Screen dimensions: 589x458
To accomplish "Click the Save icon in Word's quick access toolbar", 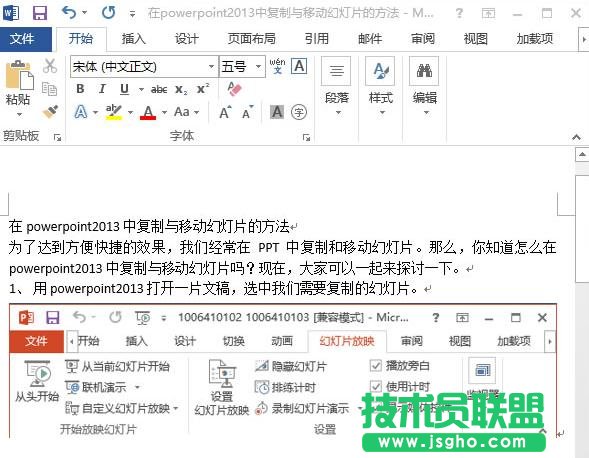I will [x=40, y=13].
